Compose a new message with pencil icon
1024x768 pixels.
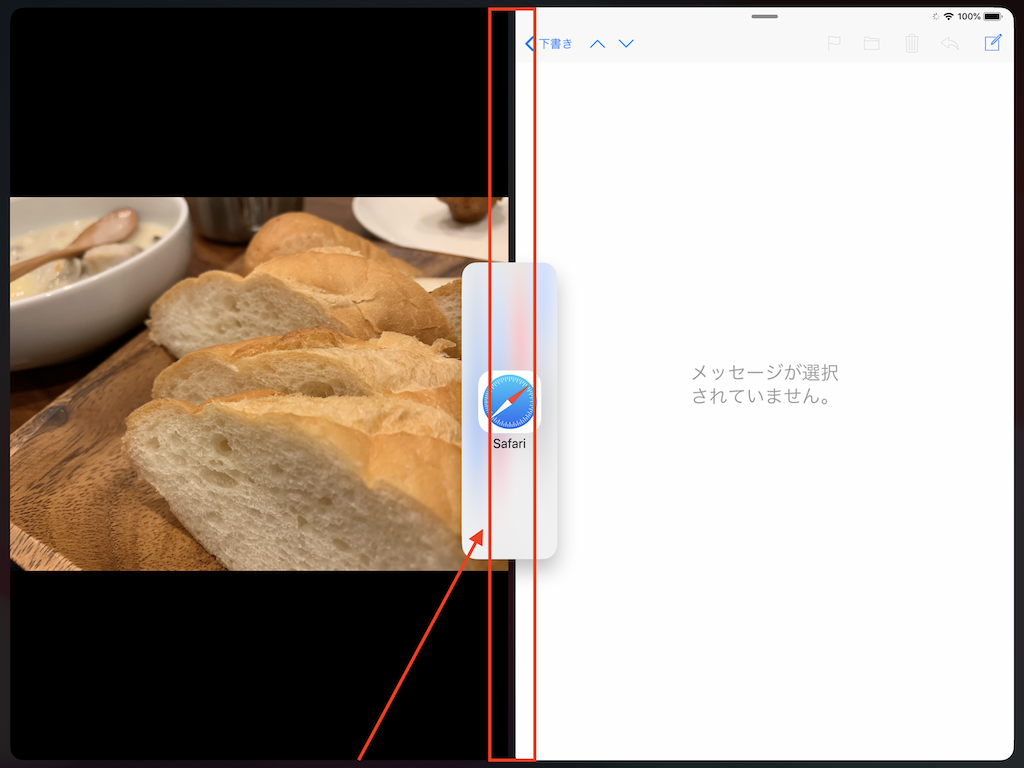pyautogui.click(x=992, y=43)
